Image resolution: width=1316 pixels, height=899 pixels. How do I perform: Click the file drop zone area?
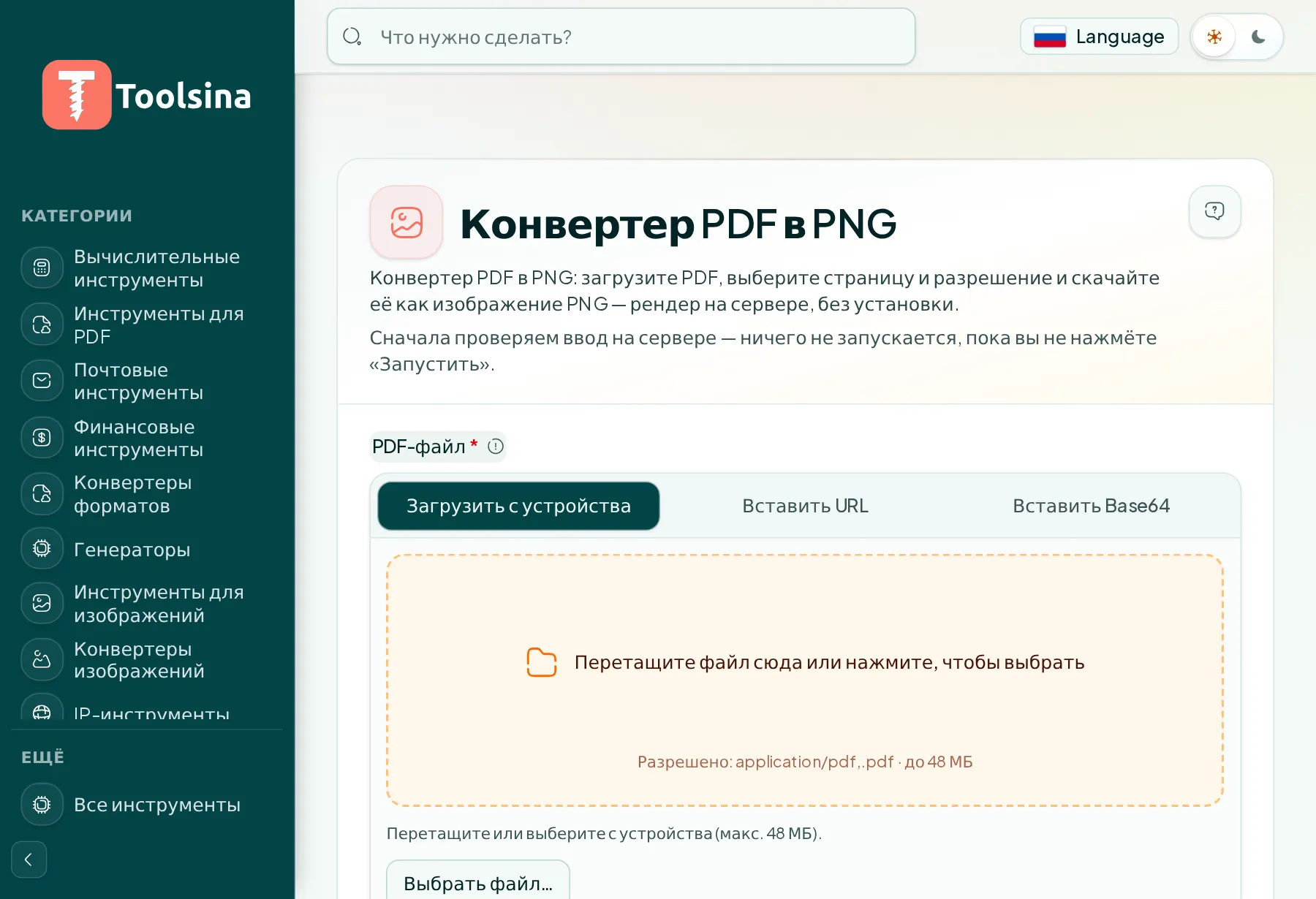pyautogui.click(x=804, y=680)
